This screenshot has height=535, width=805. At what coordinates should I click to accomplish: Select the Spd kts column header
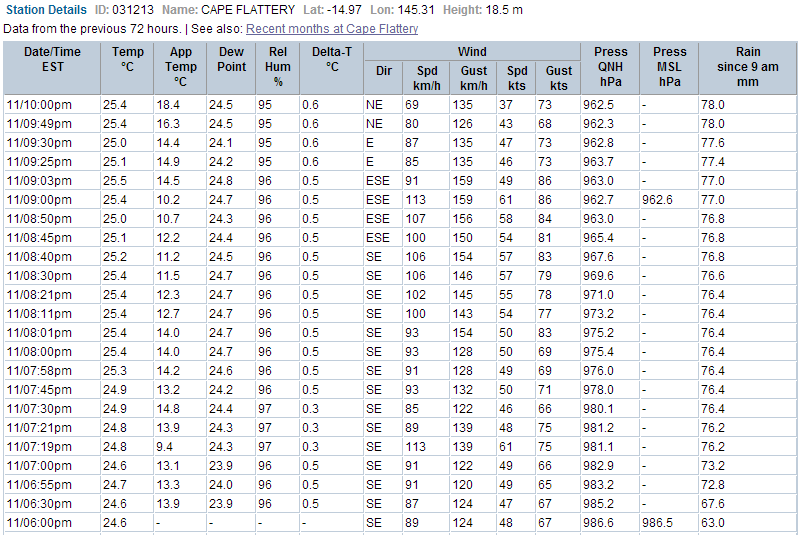517,78
